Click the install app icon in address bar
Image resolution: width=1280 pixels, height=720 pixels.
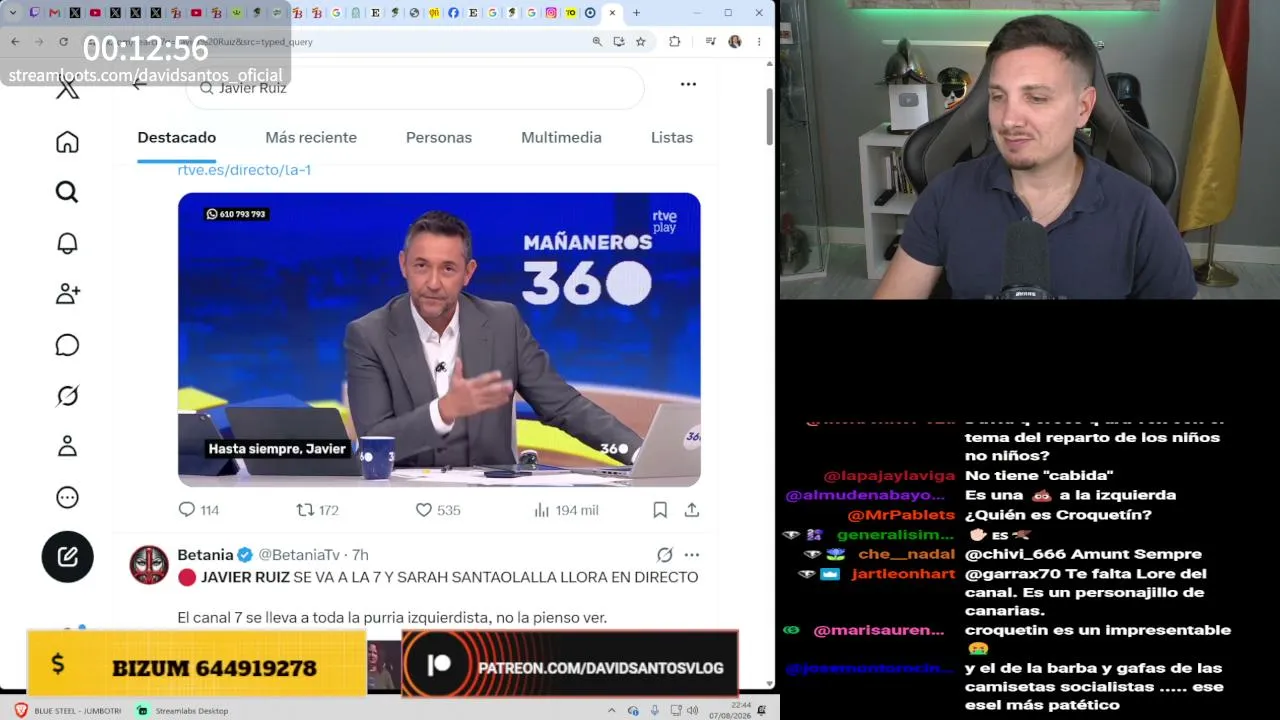click(x=619, y=42)
